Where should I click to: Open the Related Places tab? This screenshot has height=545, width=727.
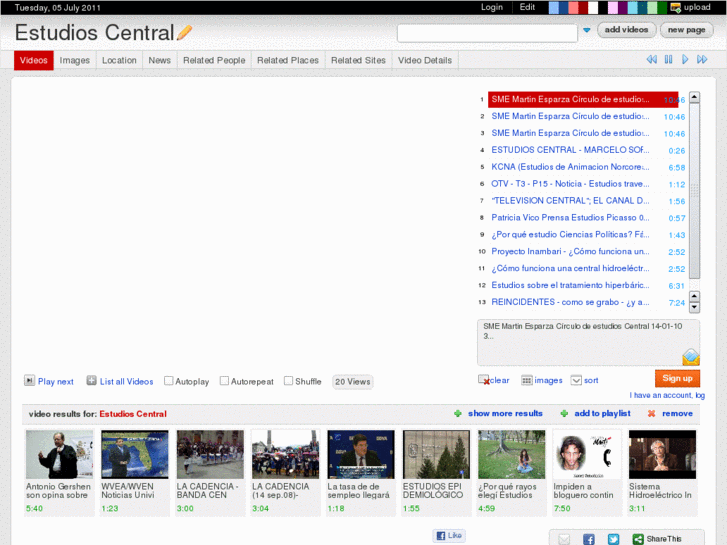click(288, 60)
